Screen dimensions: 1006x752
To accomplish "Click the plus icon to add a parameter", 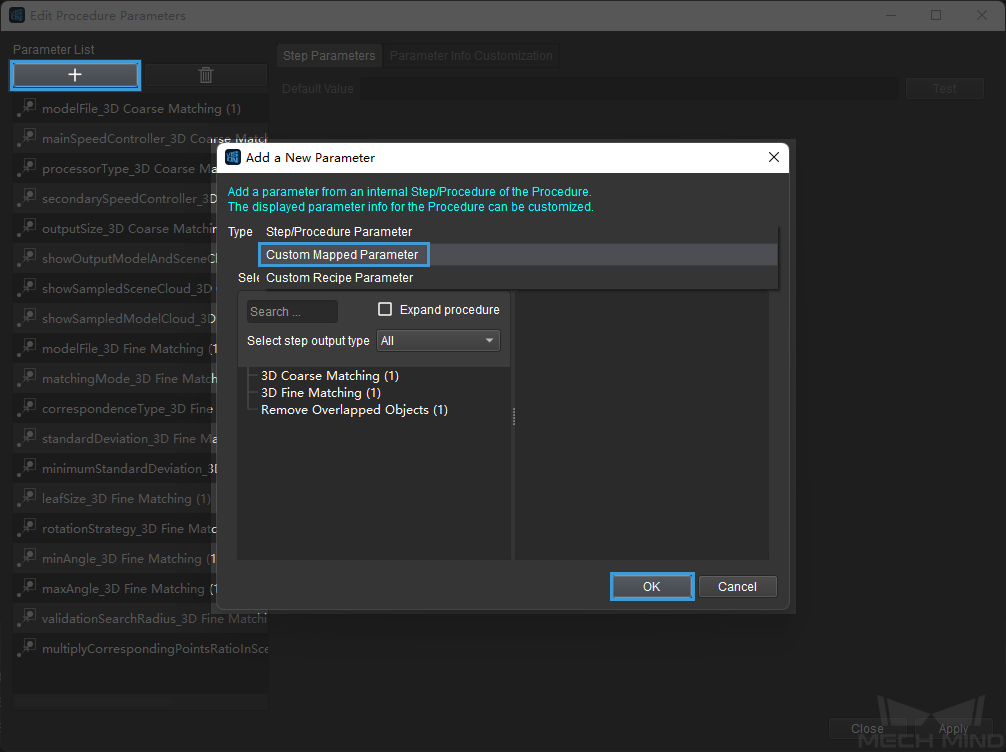I will (75, 75).
